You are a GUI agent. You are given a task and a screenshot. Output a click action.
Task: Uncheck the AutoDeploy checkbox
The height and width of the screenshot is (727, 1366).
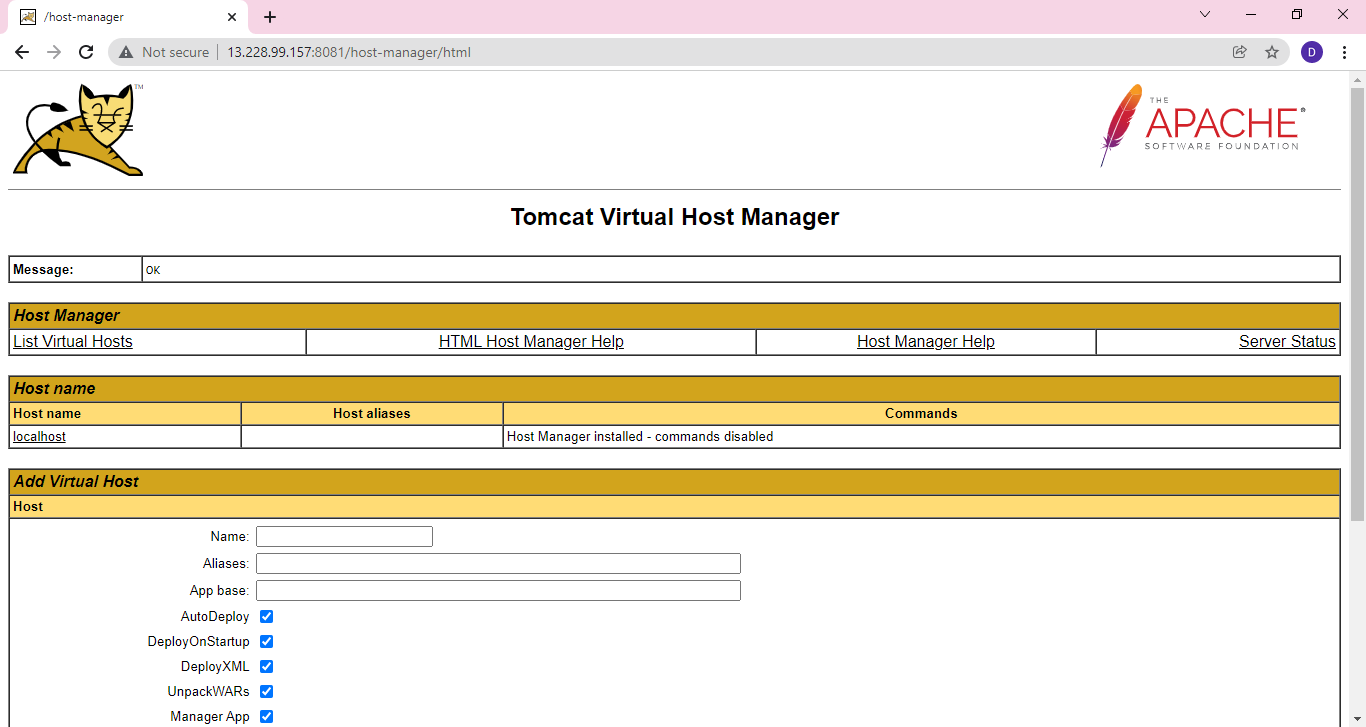point(266,616)
